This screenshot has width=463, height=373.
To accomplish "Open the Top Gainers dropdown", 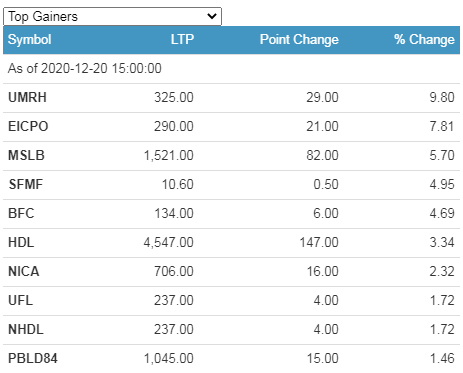I will point(112,16).
